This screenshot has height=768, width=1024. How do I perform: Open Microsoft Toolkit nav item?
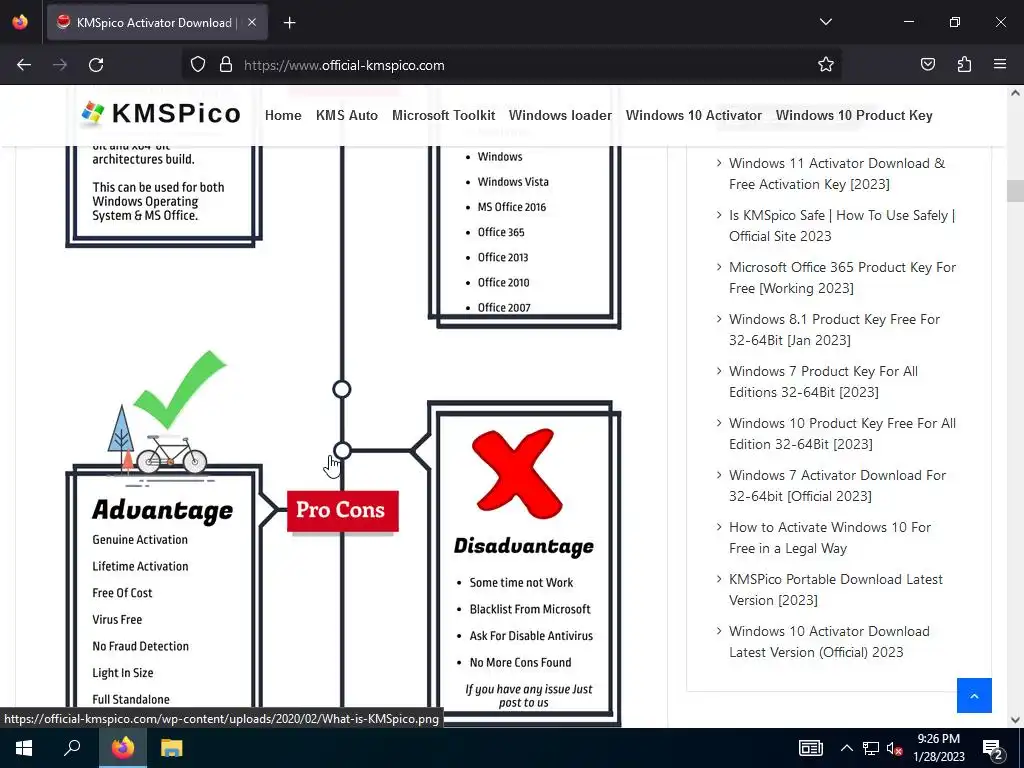pos(443,116)
